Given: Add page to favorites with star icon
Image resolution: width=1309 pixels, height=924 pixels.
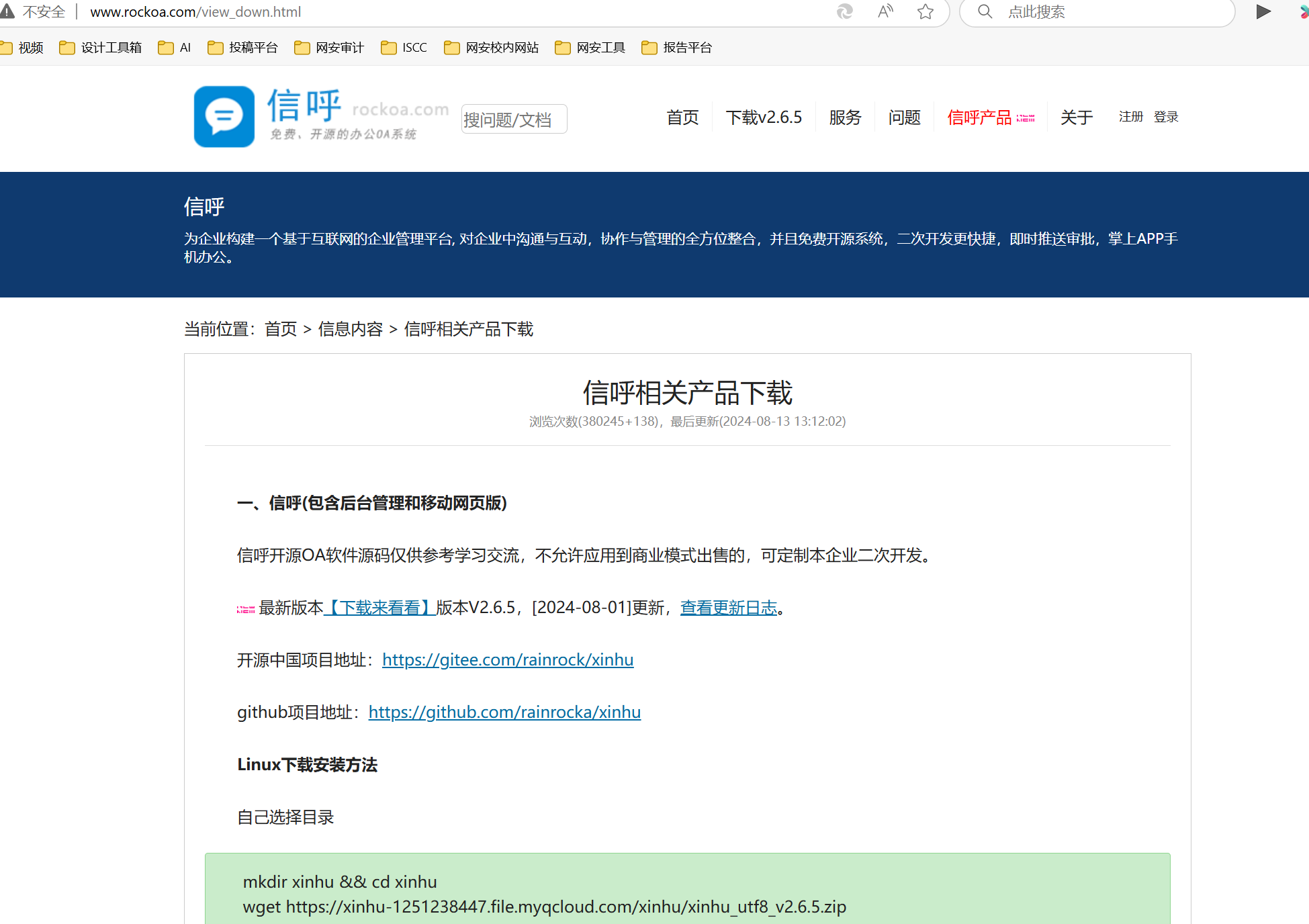Looking at the screenshot, I should point(926,11).
